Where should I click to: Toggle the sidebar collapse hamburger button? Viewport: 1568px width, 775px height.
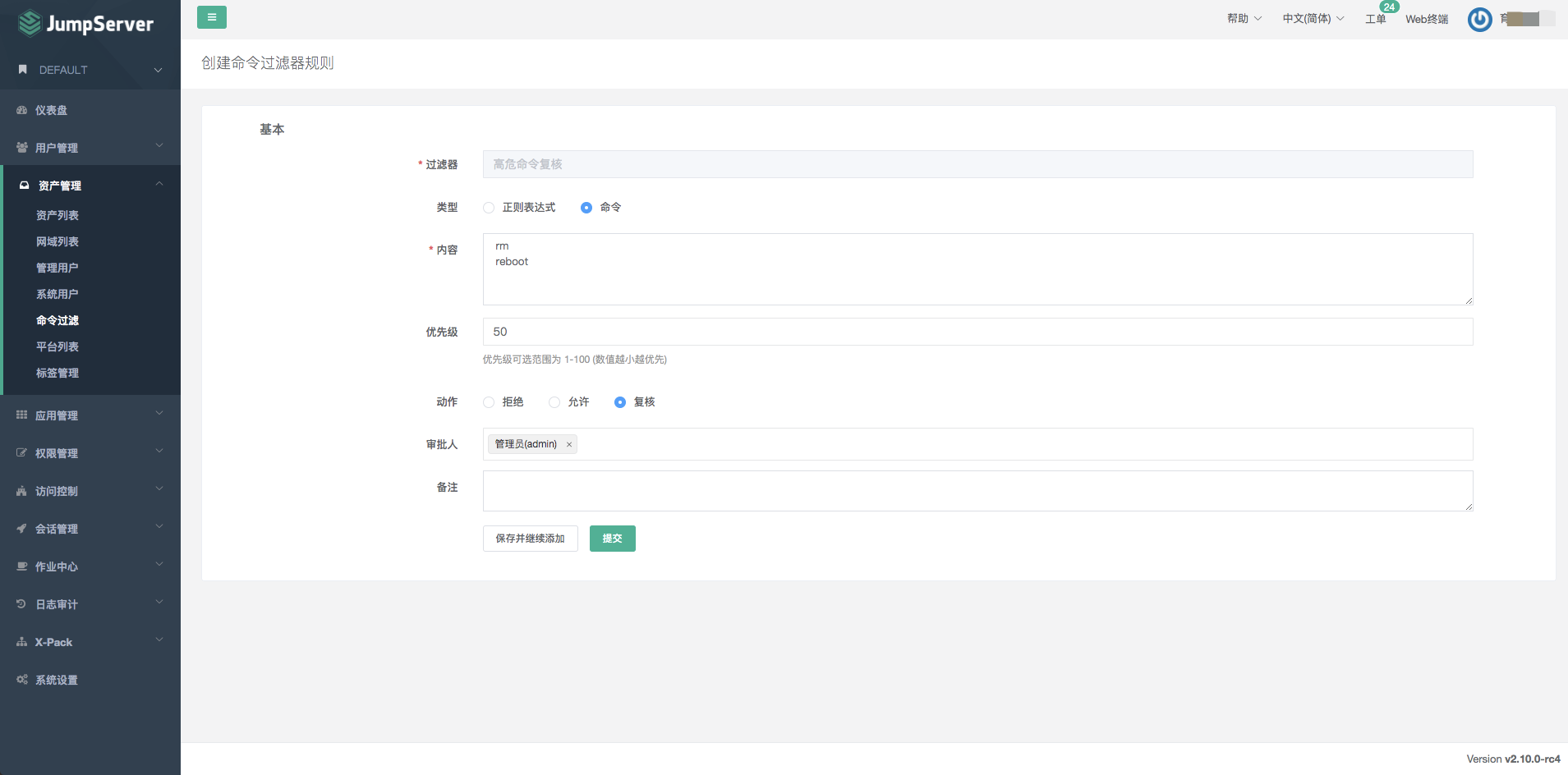(x=212, y=17)
